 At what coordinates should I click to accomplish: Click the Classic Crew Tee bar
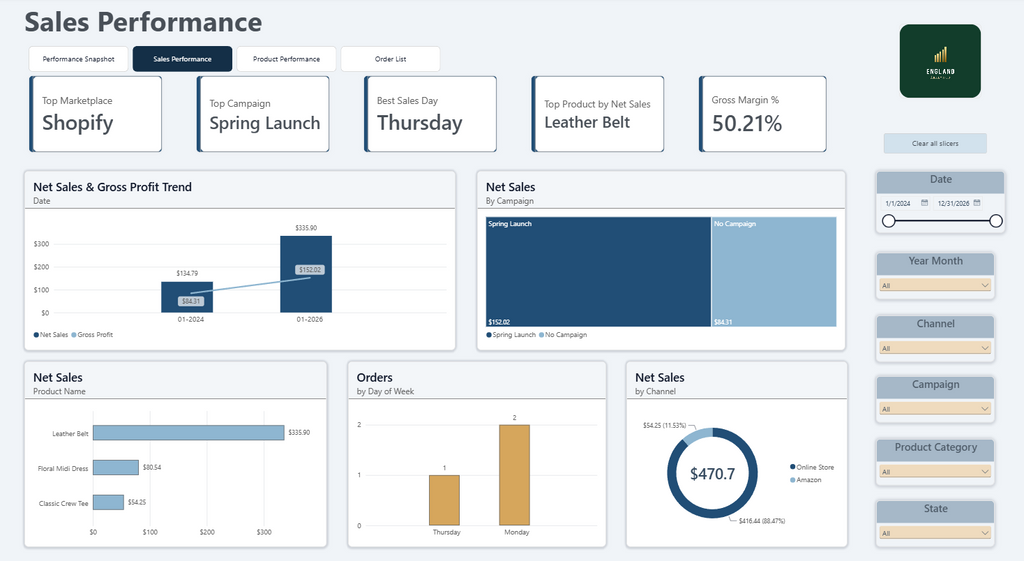pyautogui.click(x=108, y=502)
